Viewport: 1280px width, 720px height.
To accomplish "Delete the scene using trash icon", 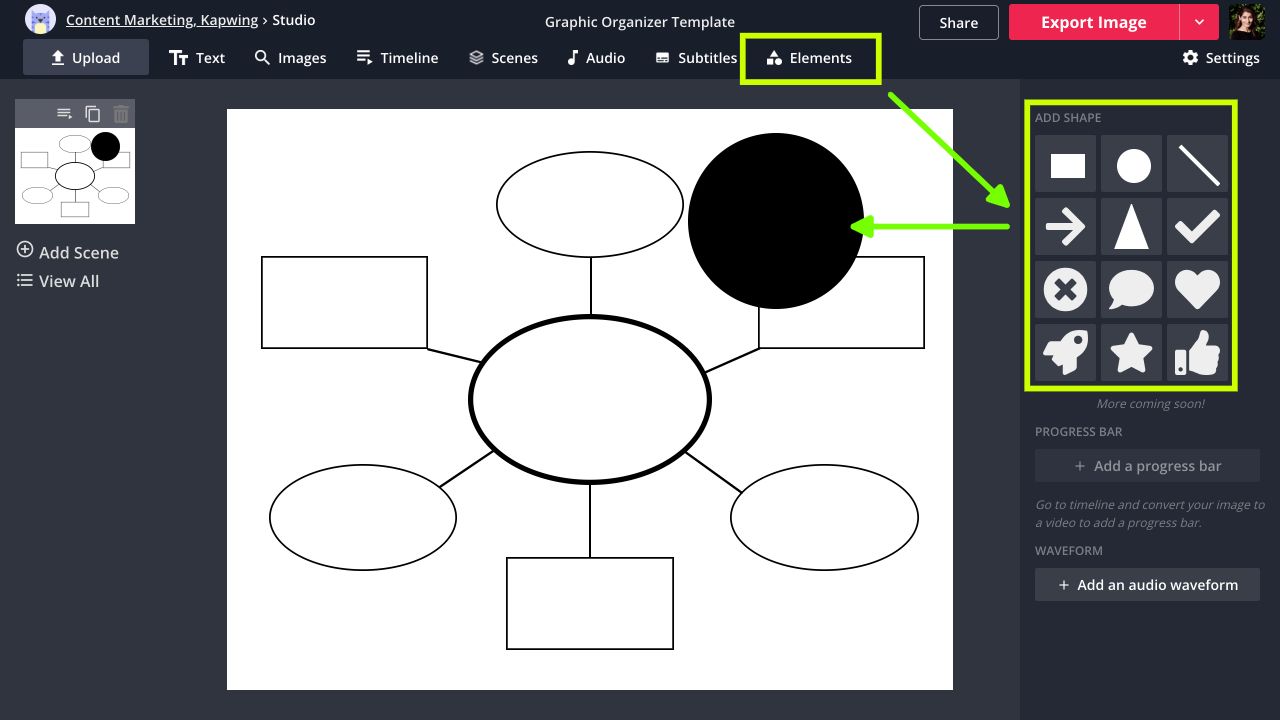I will (x=121, y=114).
